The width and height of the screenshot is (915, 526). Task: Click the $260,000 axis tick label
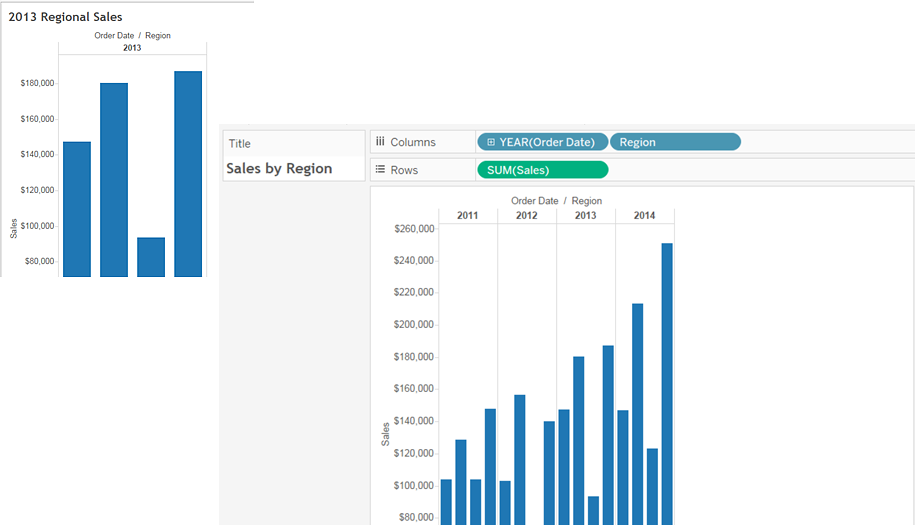point(414,229)
